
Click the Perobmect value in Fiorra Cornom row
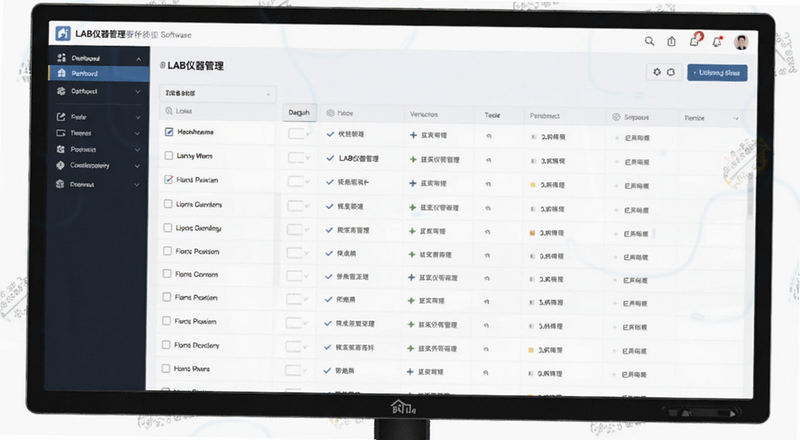point(552,280)
